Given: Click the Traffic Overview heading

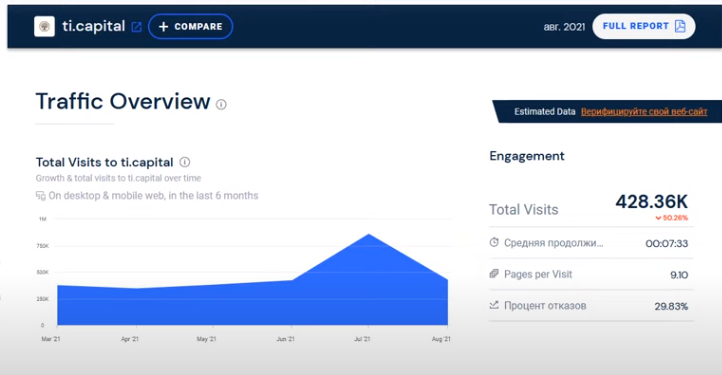Looking at the screenshot, I should point(123,101).
